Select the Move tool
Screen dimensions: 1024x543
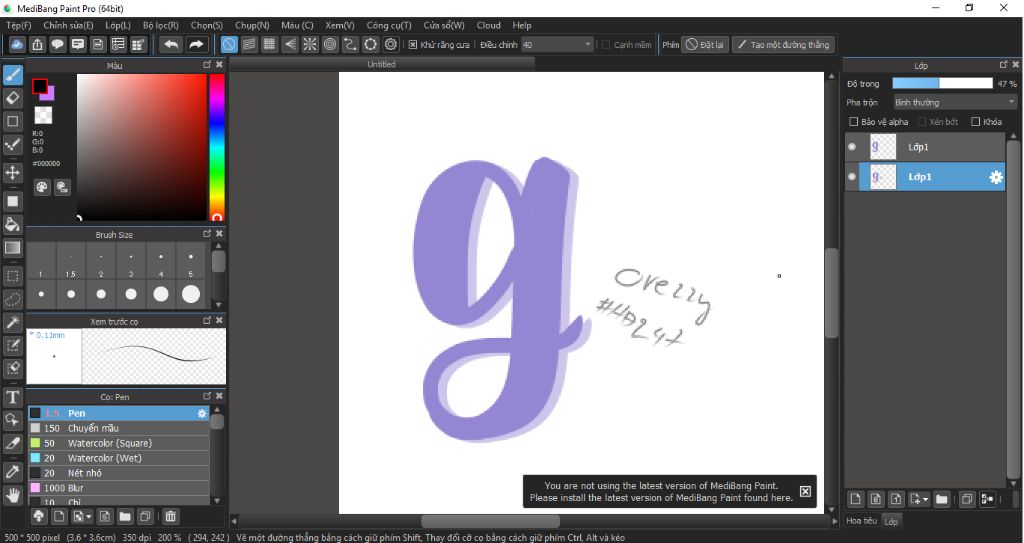point(13,173)
